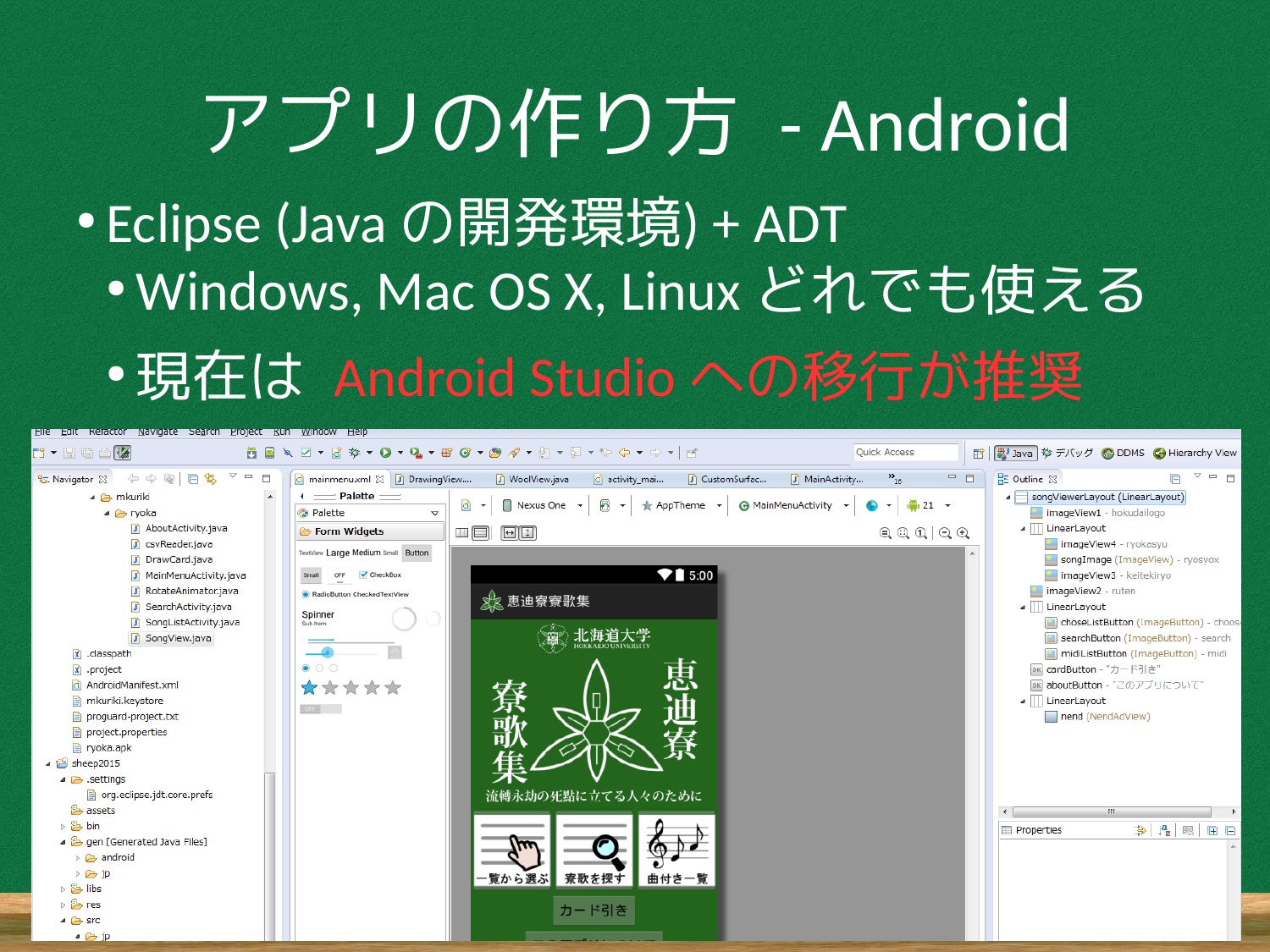This screenshot has width=1270, height=952.
Task: Click the ImageButton showing magnifier search
Action: [x=594, y=850]
